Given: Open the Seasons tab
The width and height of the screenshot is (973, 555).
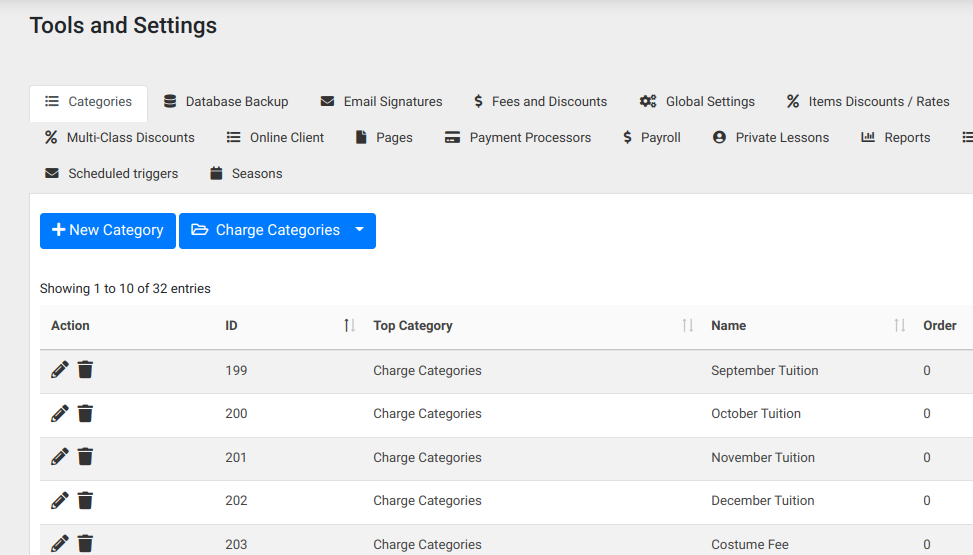Looking at the screenshot, I should [246, 174].
